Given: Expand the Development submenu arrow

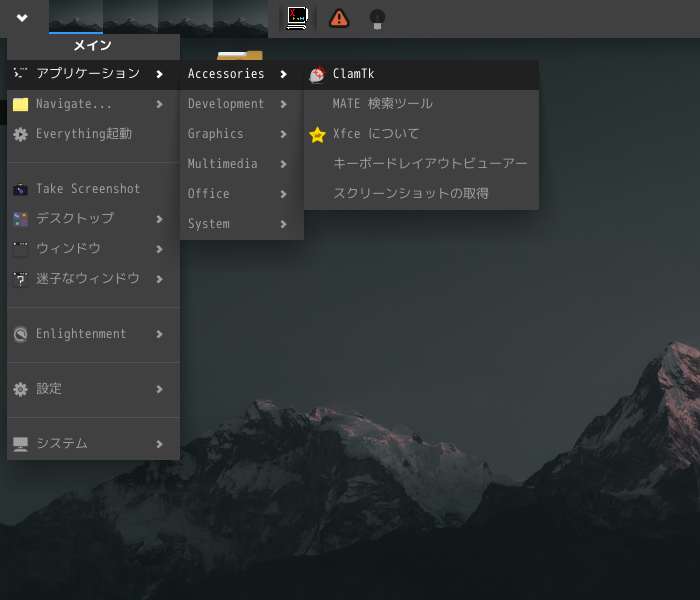Looking at the screenshot, I should tap(283, 104).
